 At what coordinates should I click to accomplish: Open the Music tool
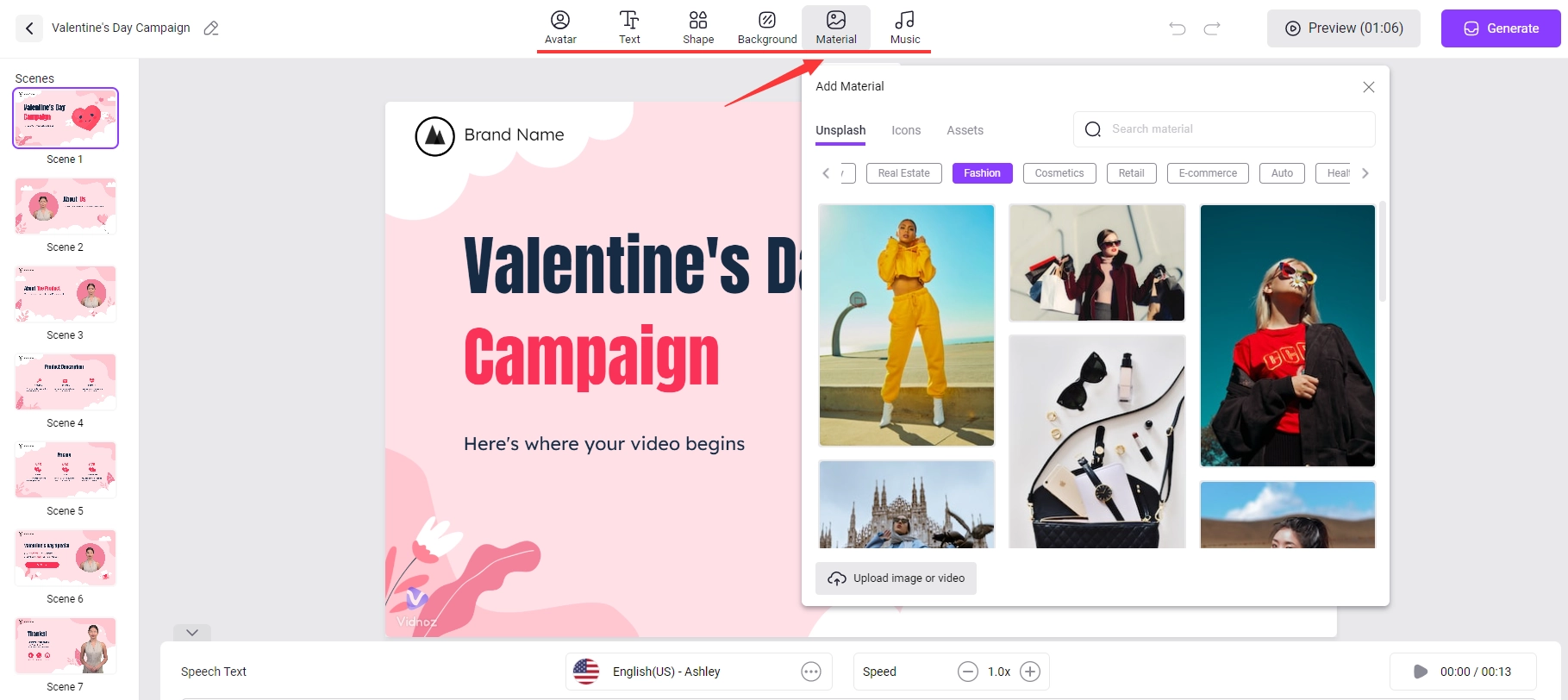click(905, 28)
